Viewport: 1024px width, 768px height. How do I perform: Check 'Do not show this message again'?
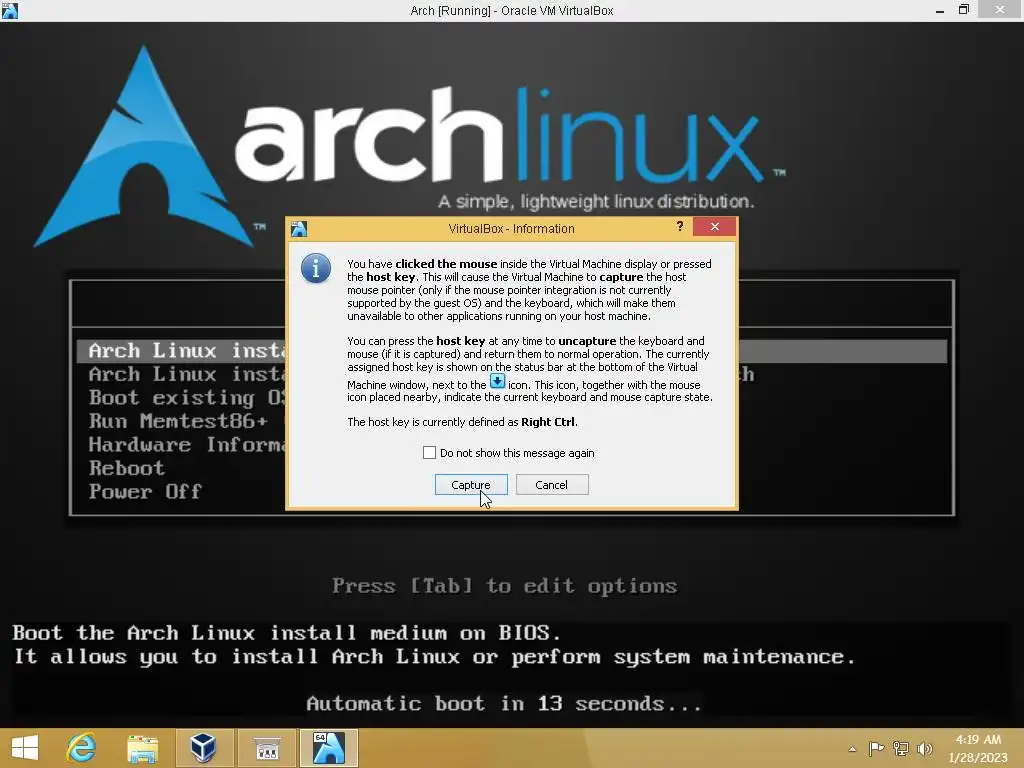(429, 453)
